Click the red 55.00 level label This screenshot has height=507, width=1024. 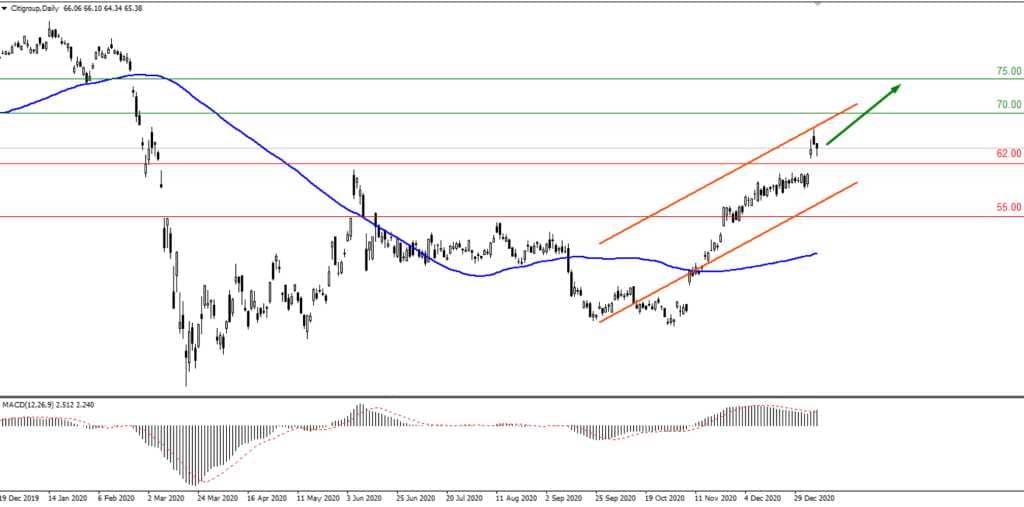pos(1008,208)
